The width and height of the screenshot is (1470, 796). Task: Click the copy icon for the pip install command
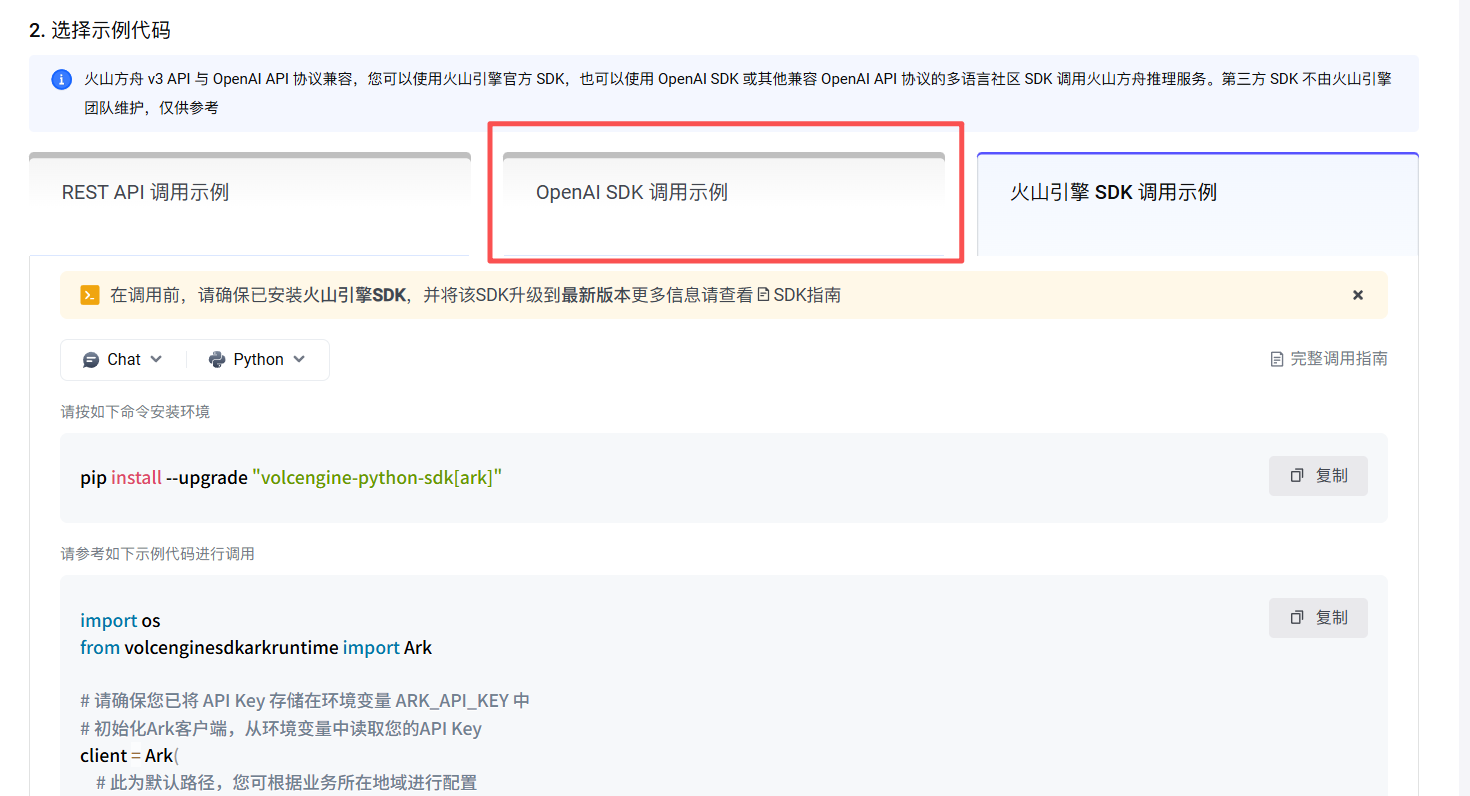(x=1297, y=476)
